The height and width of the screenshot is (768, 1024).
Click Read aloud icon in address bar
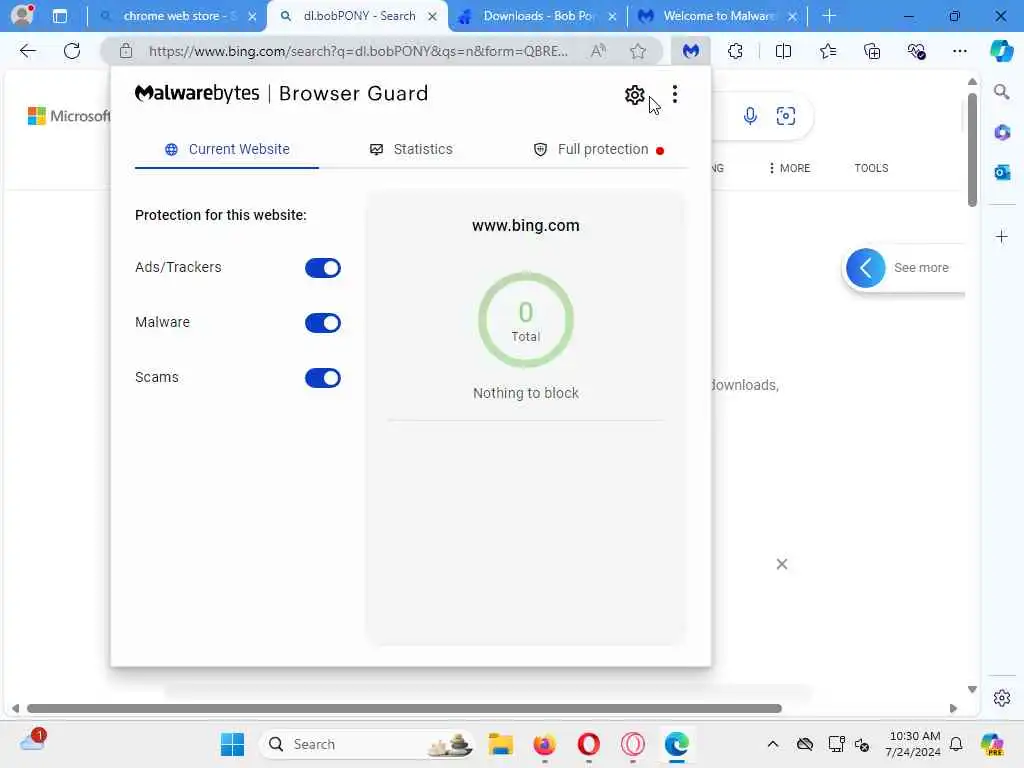[598, 51]
